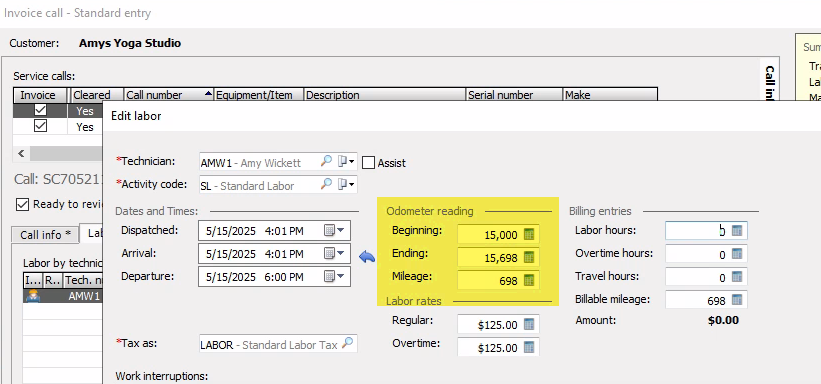Click the Equipment/Item column header
This screenshot has height=384, width=821.
tap(259, 95)
